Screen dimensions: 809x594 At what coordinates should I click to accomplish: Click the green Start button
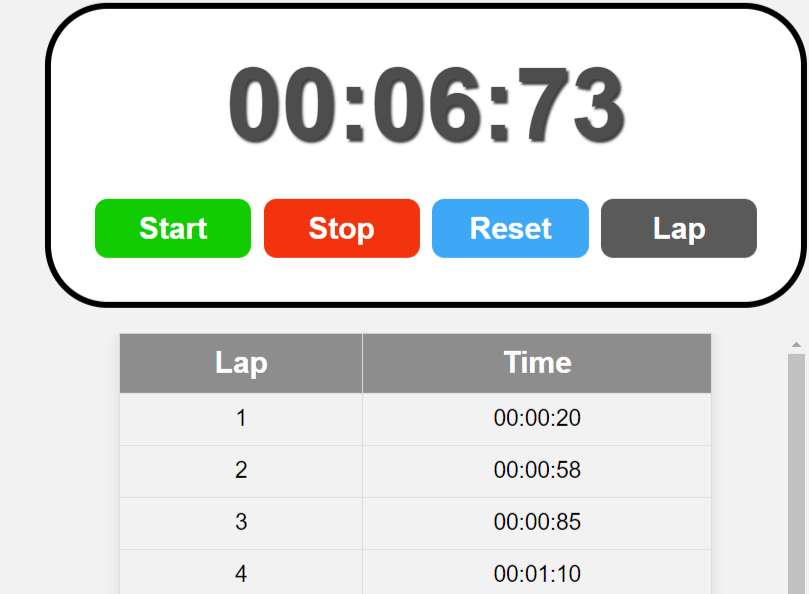pos(173,228)
